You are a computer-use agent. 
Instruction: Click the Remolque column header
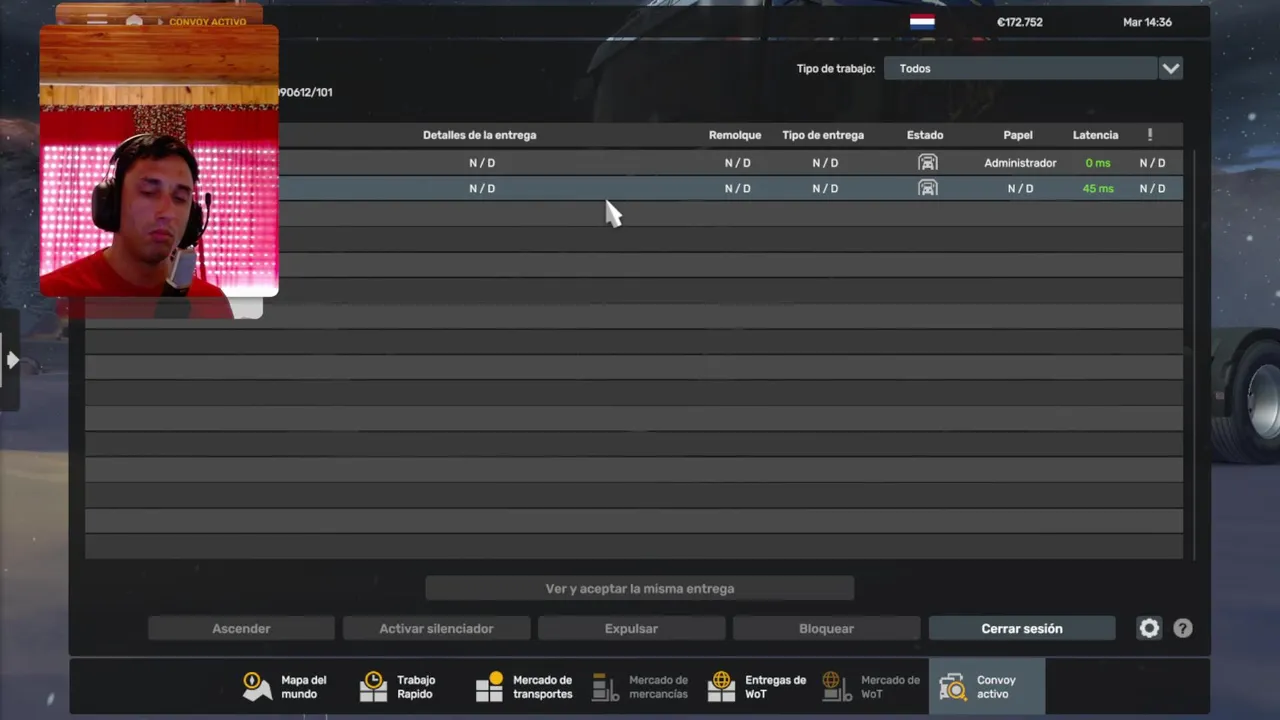coord(735,135)
